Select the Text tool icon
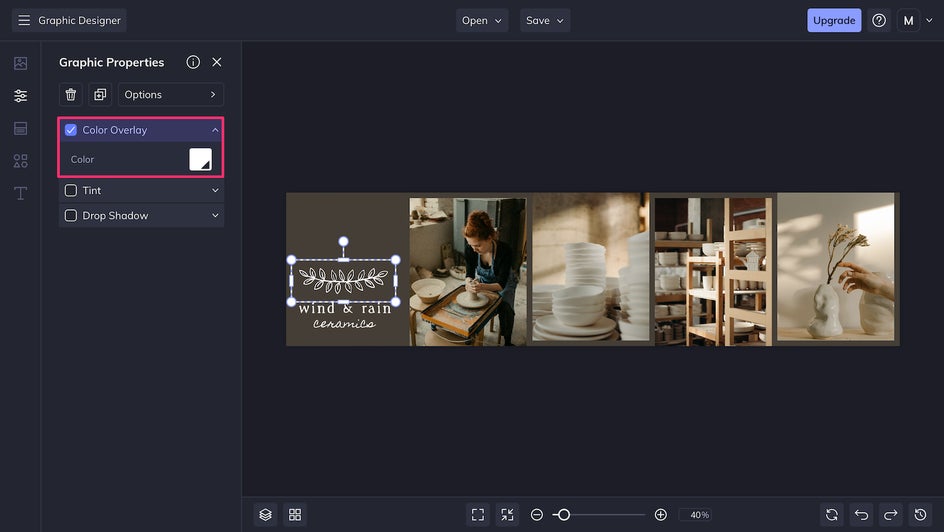 click(20, 193)
